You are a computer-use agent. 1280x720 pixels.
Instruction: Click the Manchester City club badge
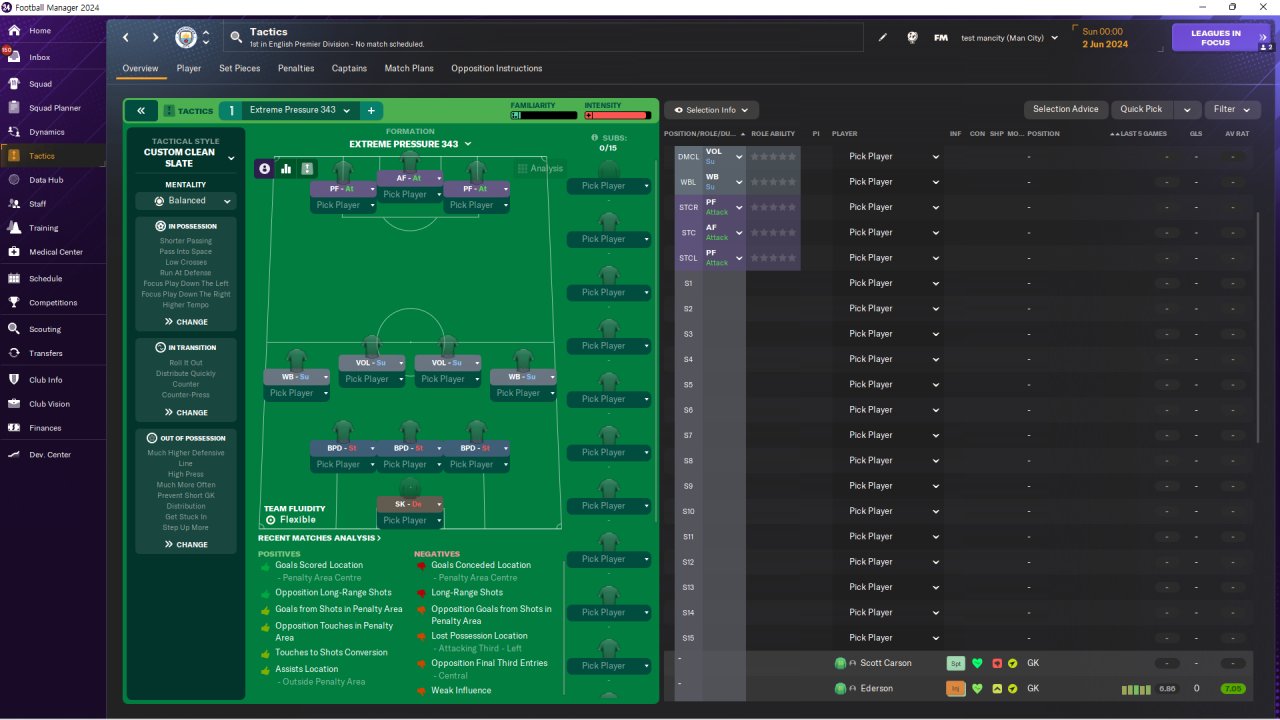pos(186,38)
